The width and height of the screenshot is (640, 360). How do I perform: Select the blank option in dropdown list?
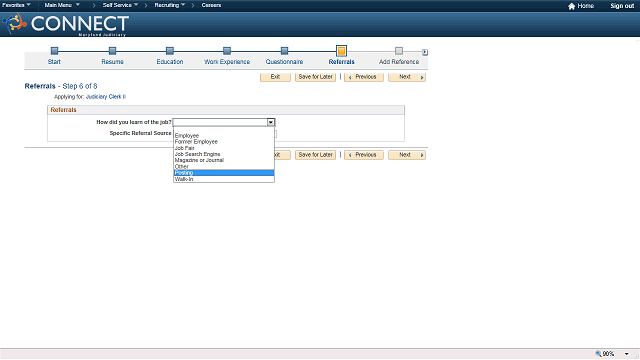(x=224, y=130)
